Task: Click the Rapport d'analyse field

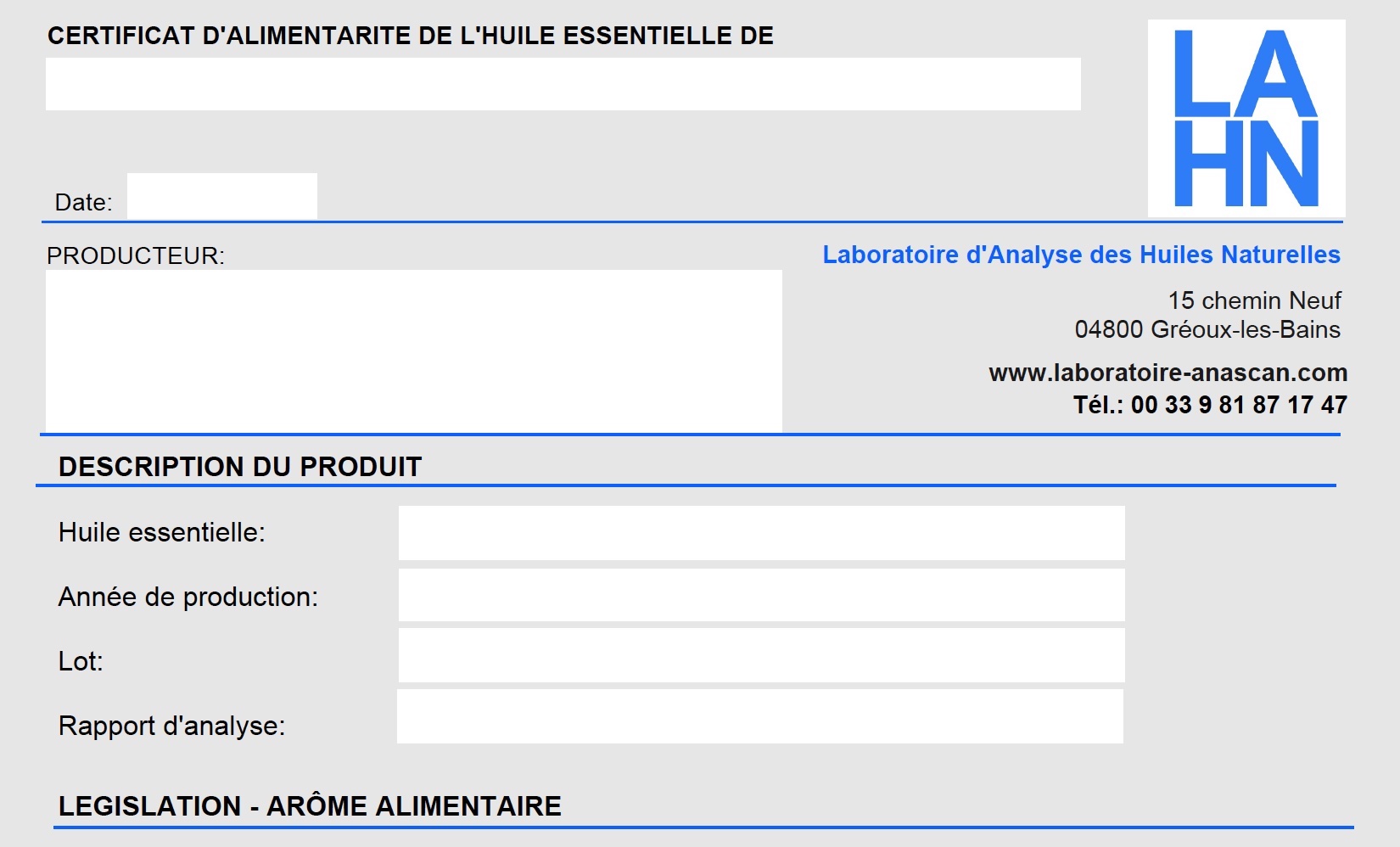Action: point(760,716)
